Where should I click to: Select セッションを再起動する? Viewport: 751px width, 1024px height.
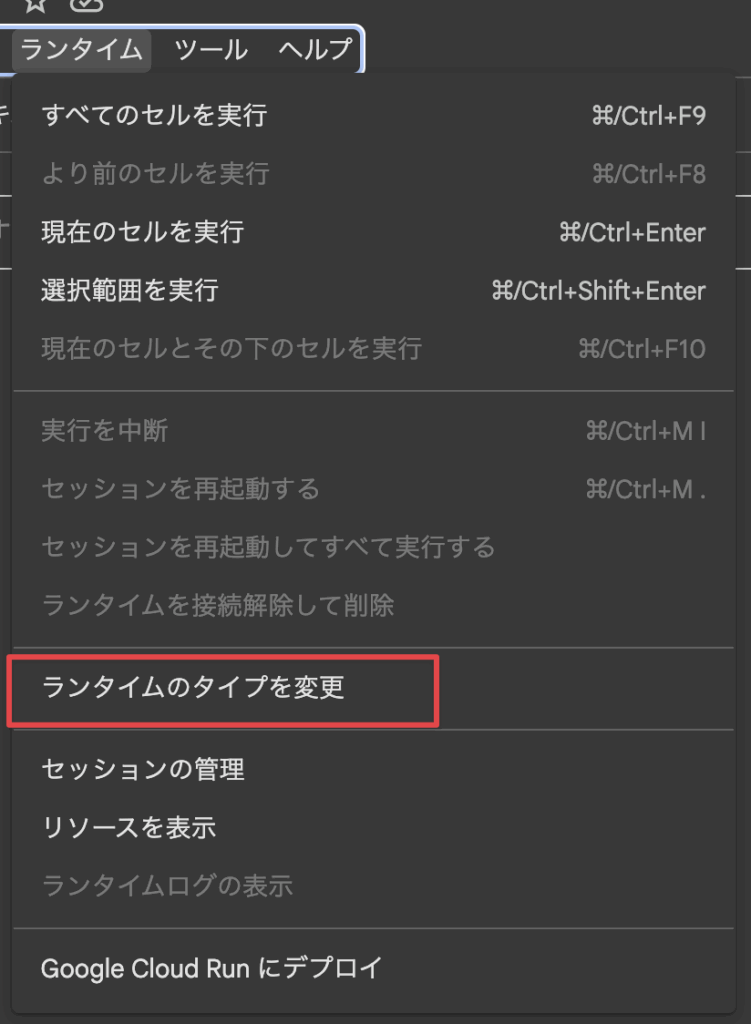374,489
